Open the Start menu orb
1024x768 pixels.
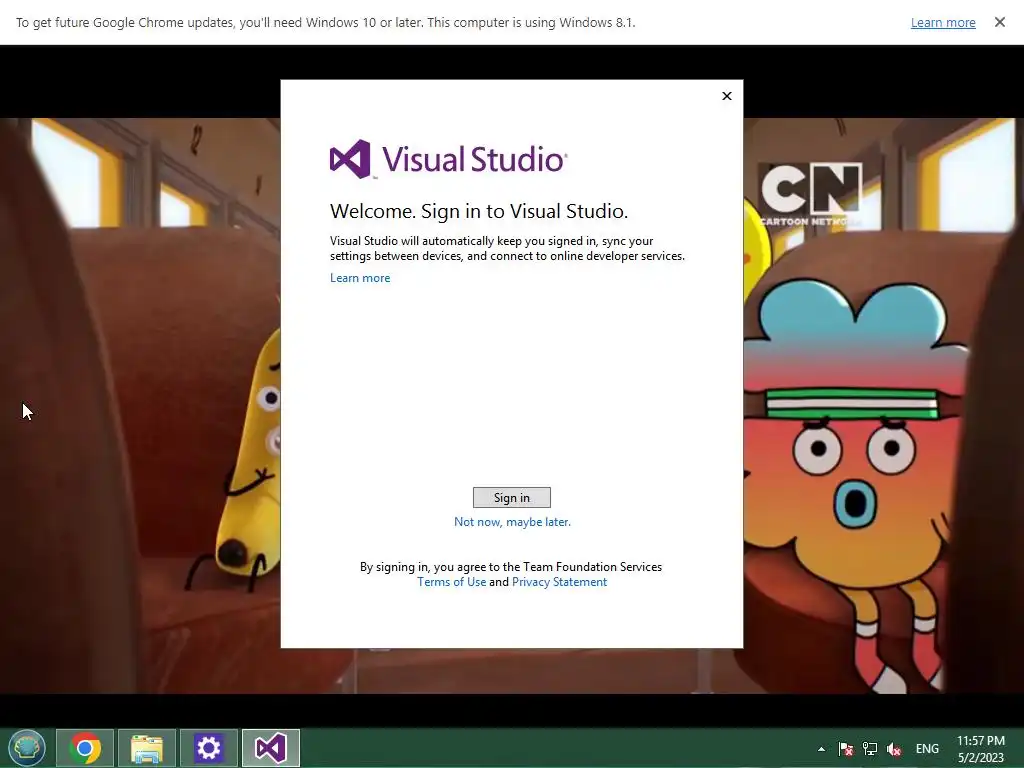point(27,748)
